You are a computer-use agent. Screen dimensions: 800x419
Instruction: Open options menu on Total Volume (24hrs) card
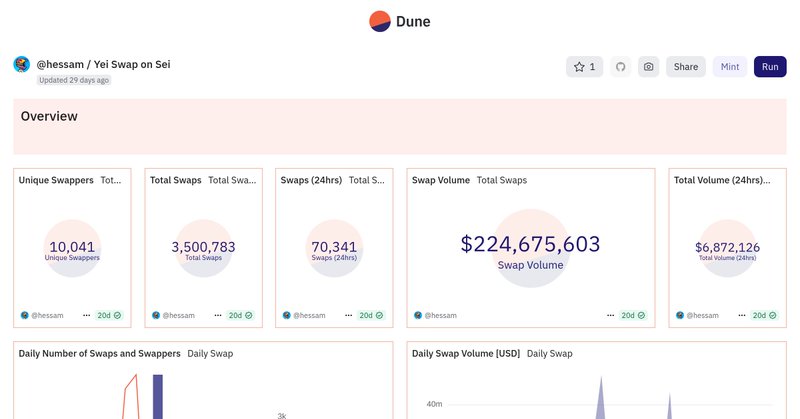point(742,315)
